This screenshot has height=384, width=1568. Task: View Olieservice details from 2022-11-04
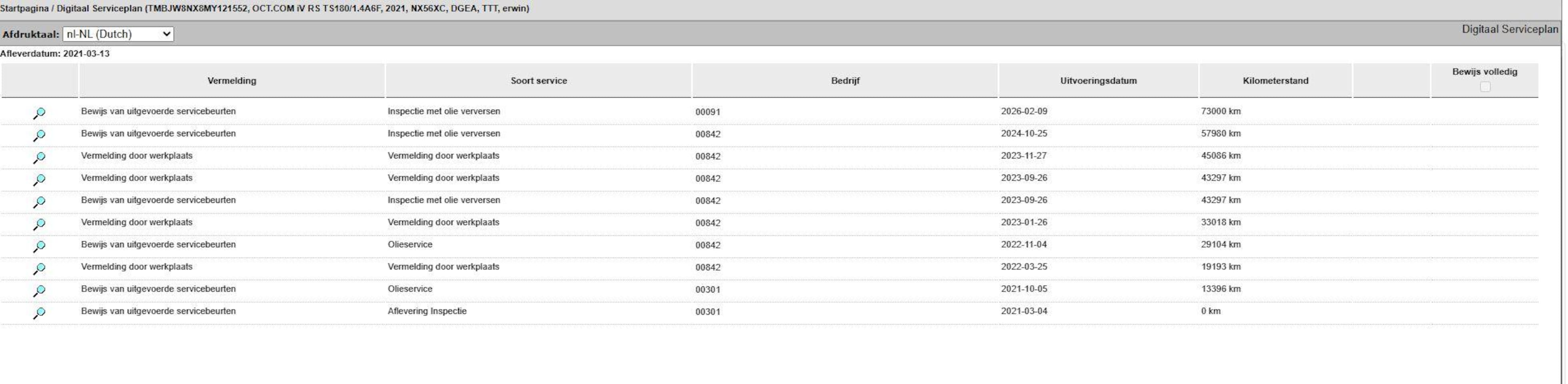tap(39, 246)
